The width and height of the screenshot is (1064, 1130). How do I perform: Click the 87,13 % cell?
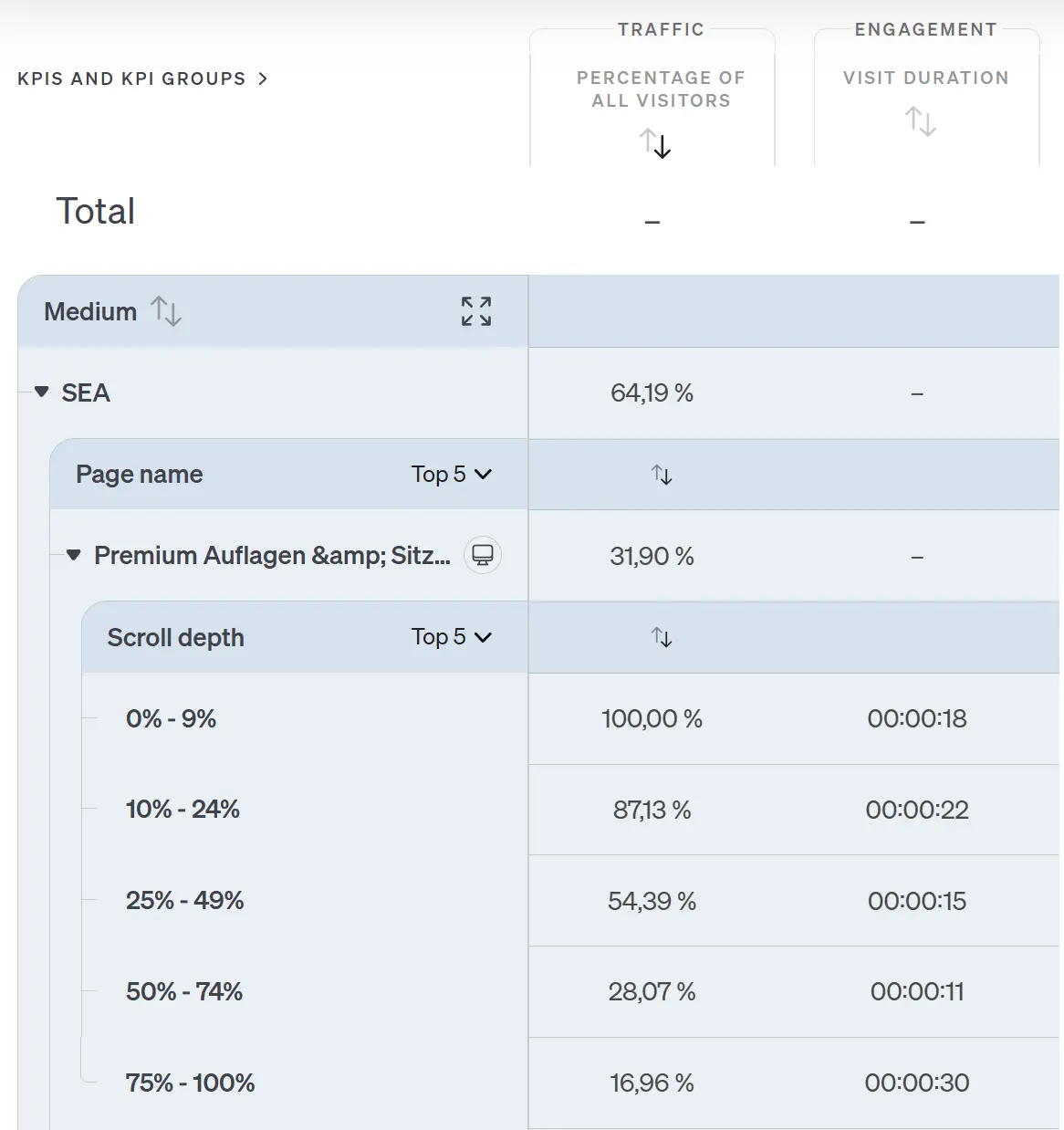[652, 810]
